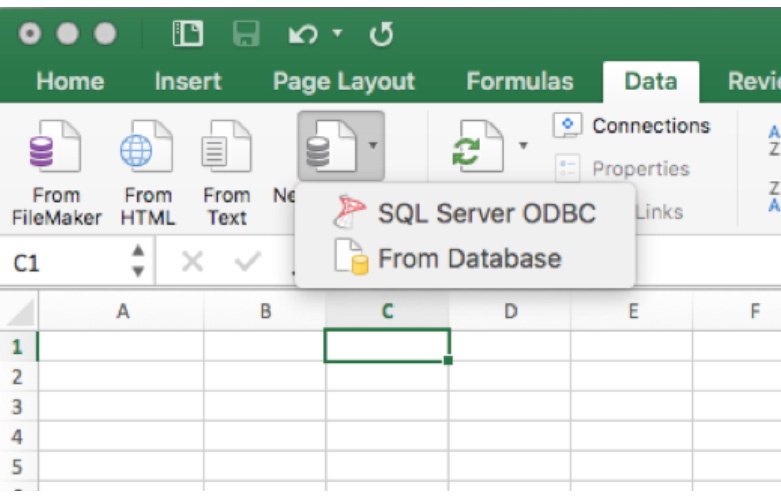The width and height of the screenshot is (781, 496).
Task: Open Connections in the ribbon
Action: coord(651,125)
